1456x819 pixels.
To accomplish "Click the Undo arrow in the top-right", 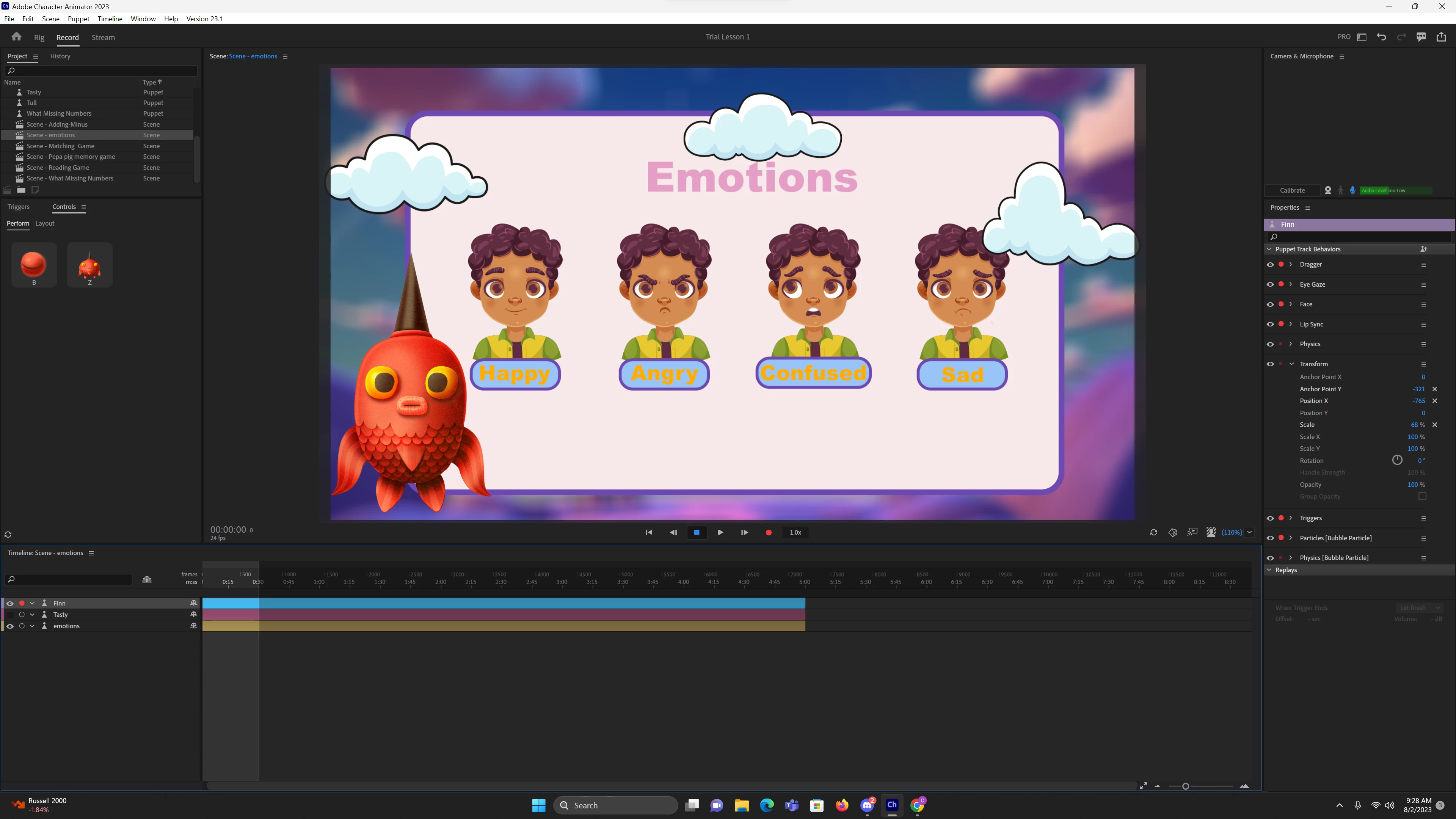I will coord(1381,37).
